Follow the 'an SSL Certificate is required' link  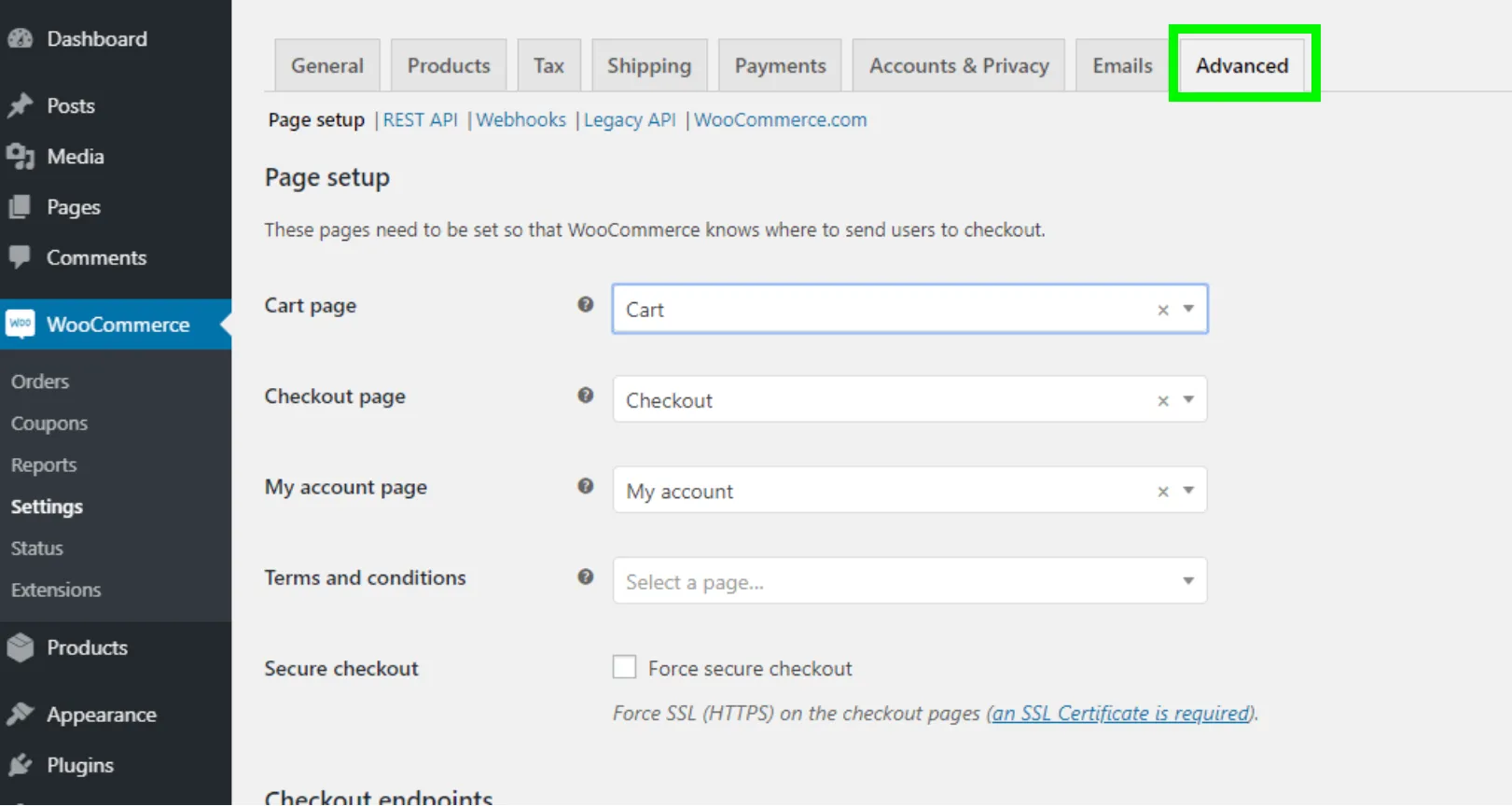1121,713
